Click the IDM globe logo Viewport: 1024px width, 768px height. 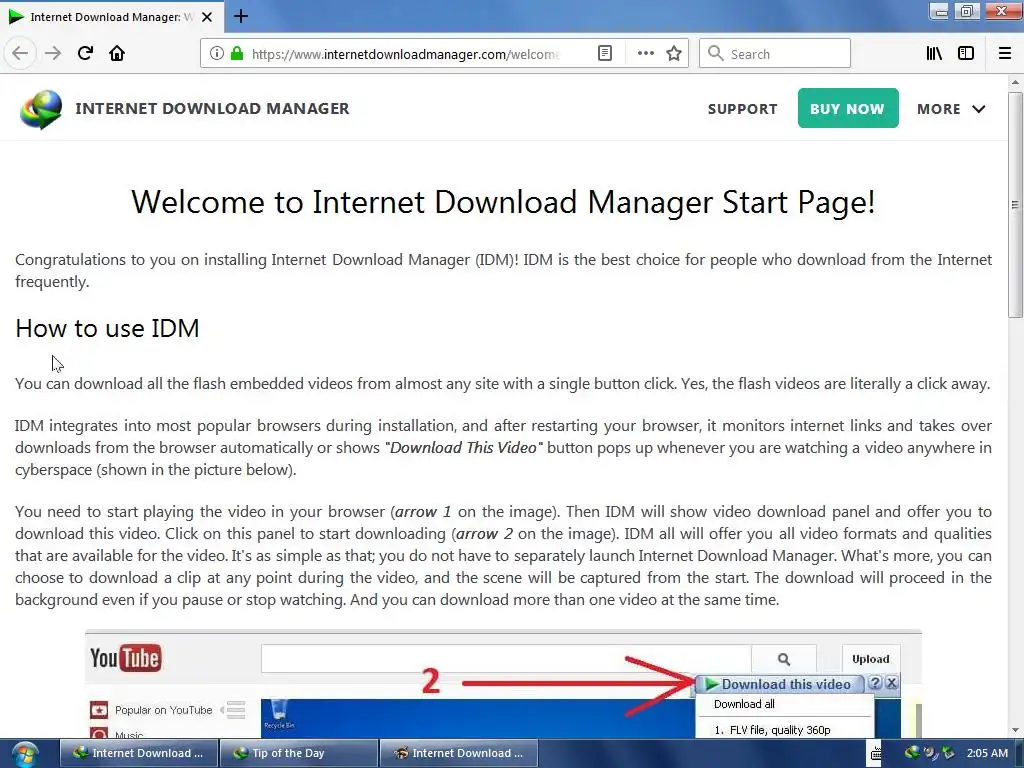click(x=41, y=109)
